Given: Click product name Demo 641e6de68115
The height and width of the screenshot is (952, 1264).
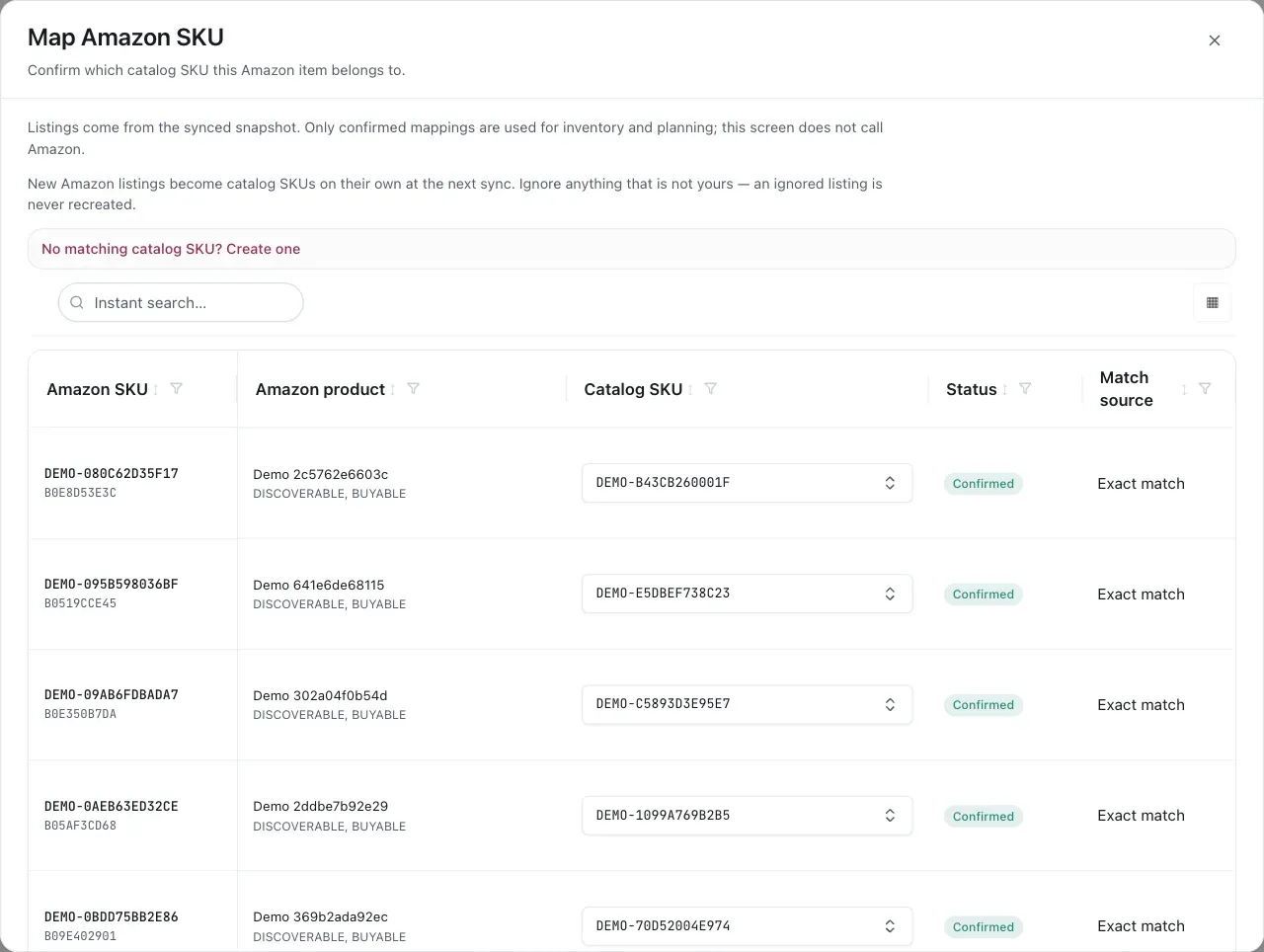Looking at the screenshot, I should point(319,585).
